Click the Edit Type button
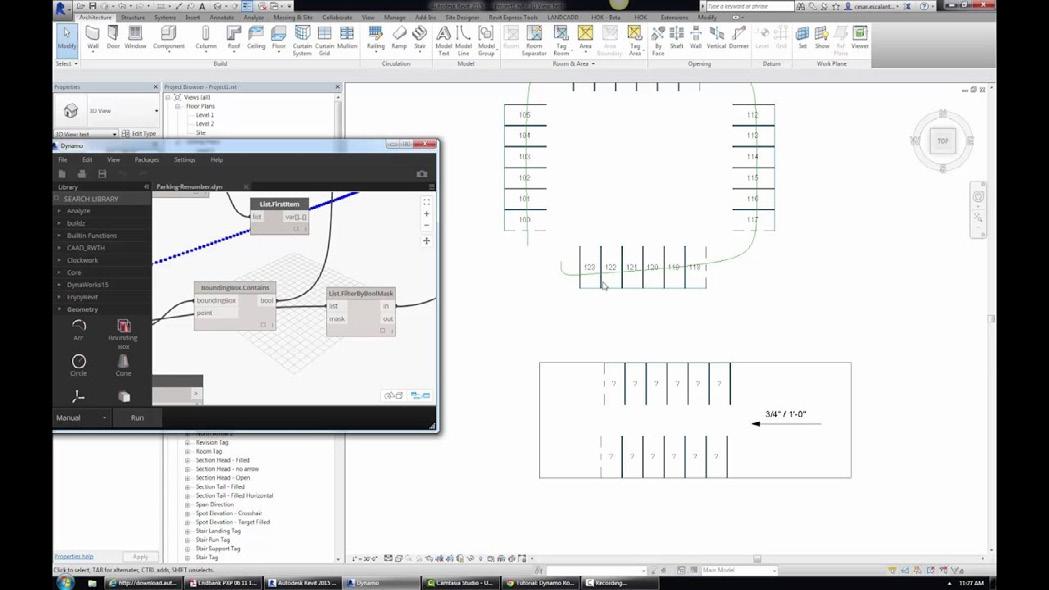 (139, 134)
